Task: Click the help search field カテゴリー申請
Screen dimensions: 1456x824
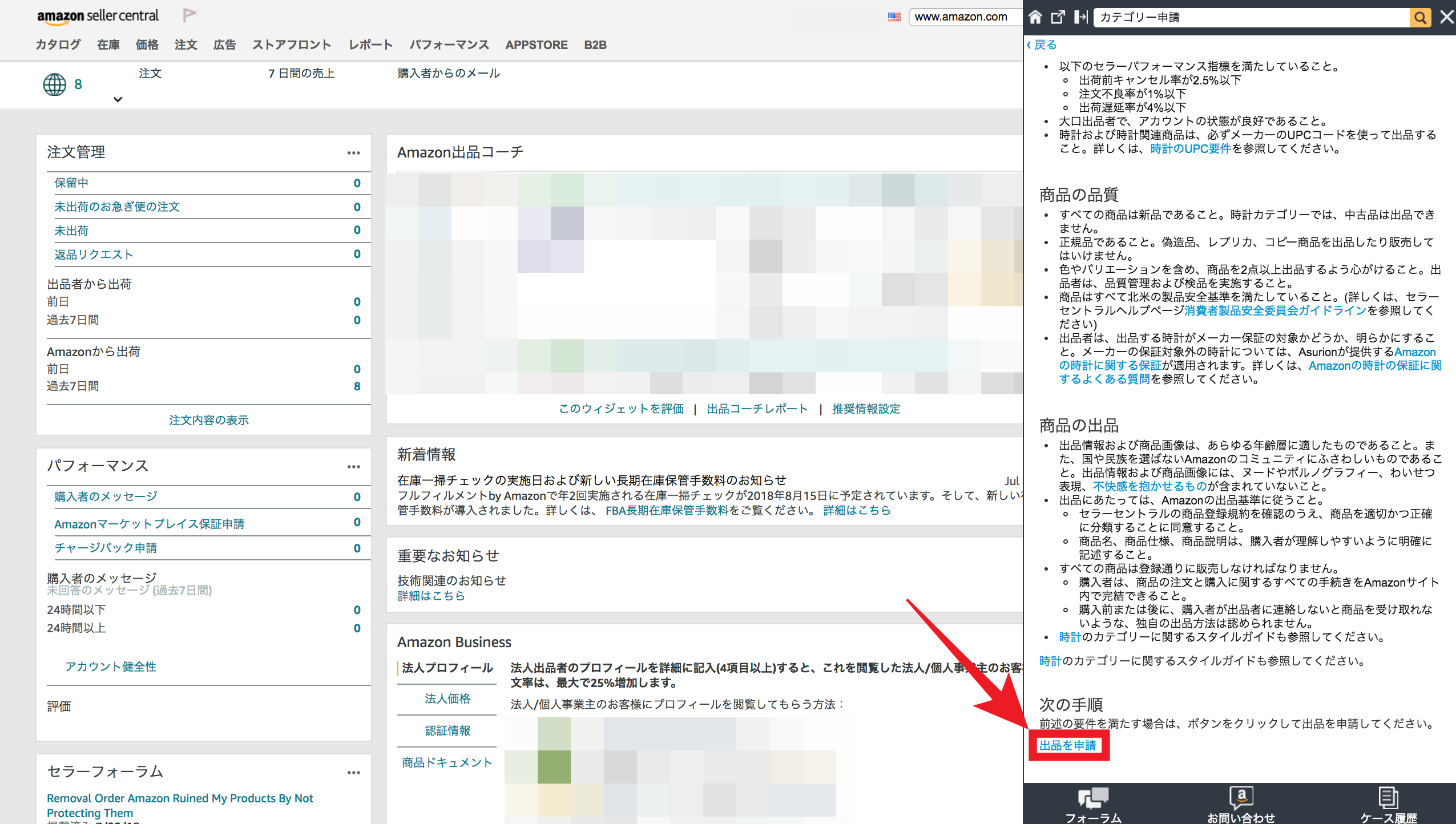Action: [1252, 17]
